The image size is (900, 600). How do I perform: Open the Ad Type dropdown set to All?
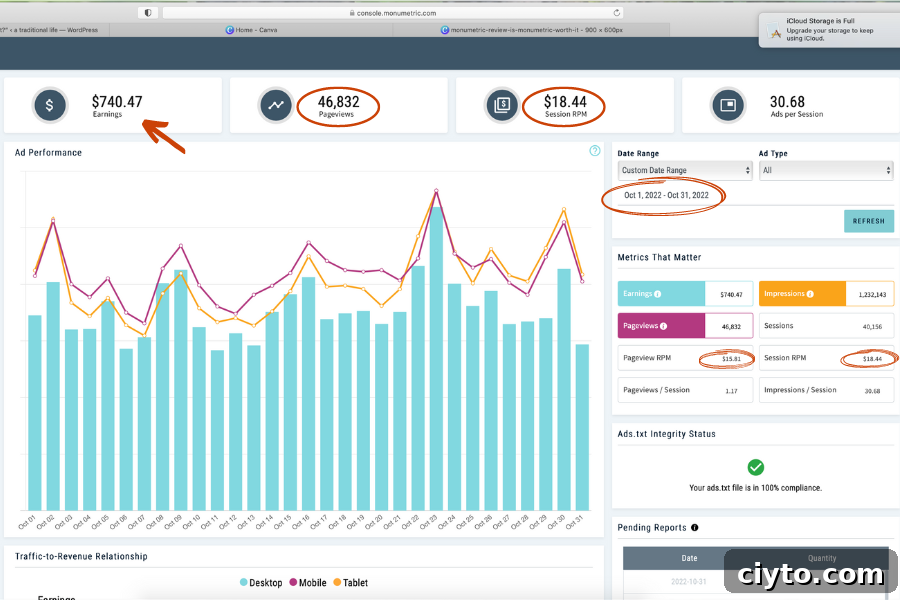coord(826,171)
